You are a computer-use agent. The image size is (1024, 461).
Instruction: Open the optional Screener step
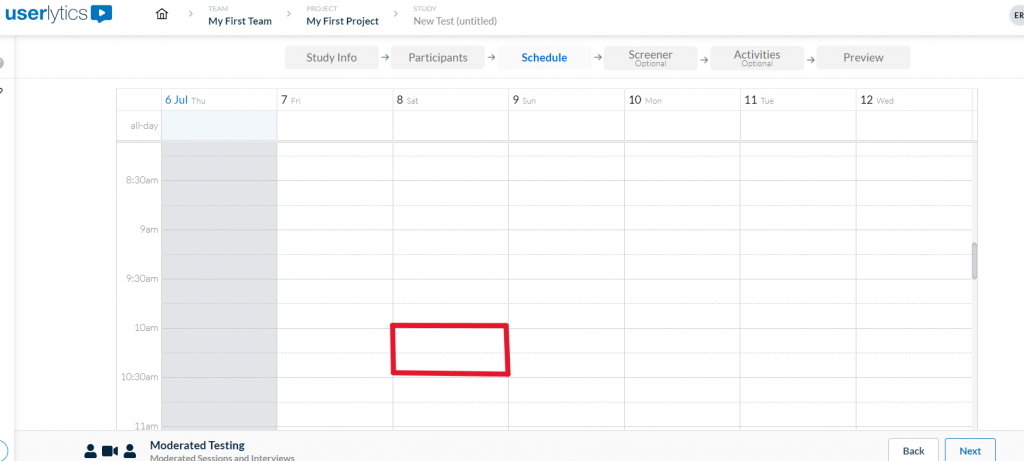[x=650, y=58]
